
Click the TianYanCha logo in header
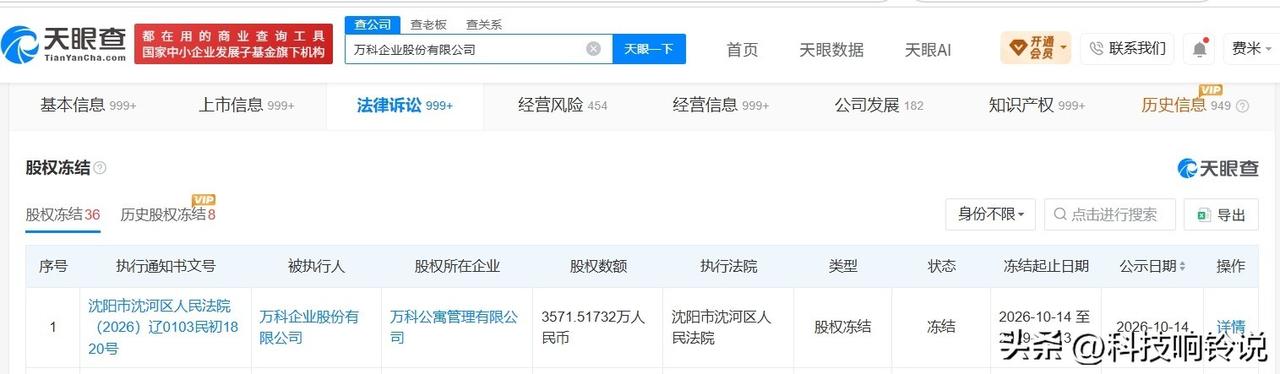[x=64, y=44]
